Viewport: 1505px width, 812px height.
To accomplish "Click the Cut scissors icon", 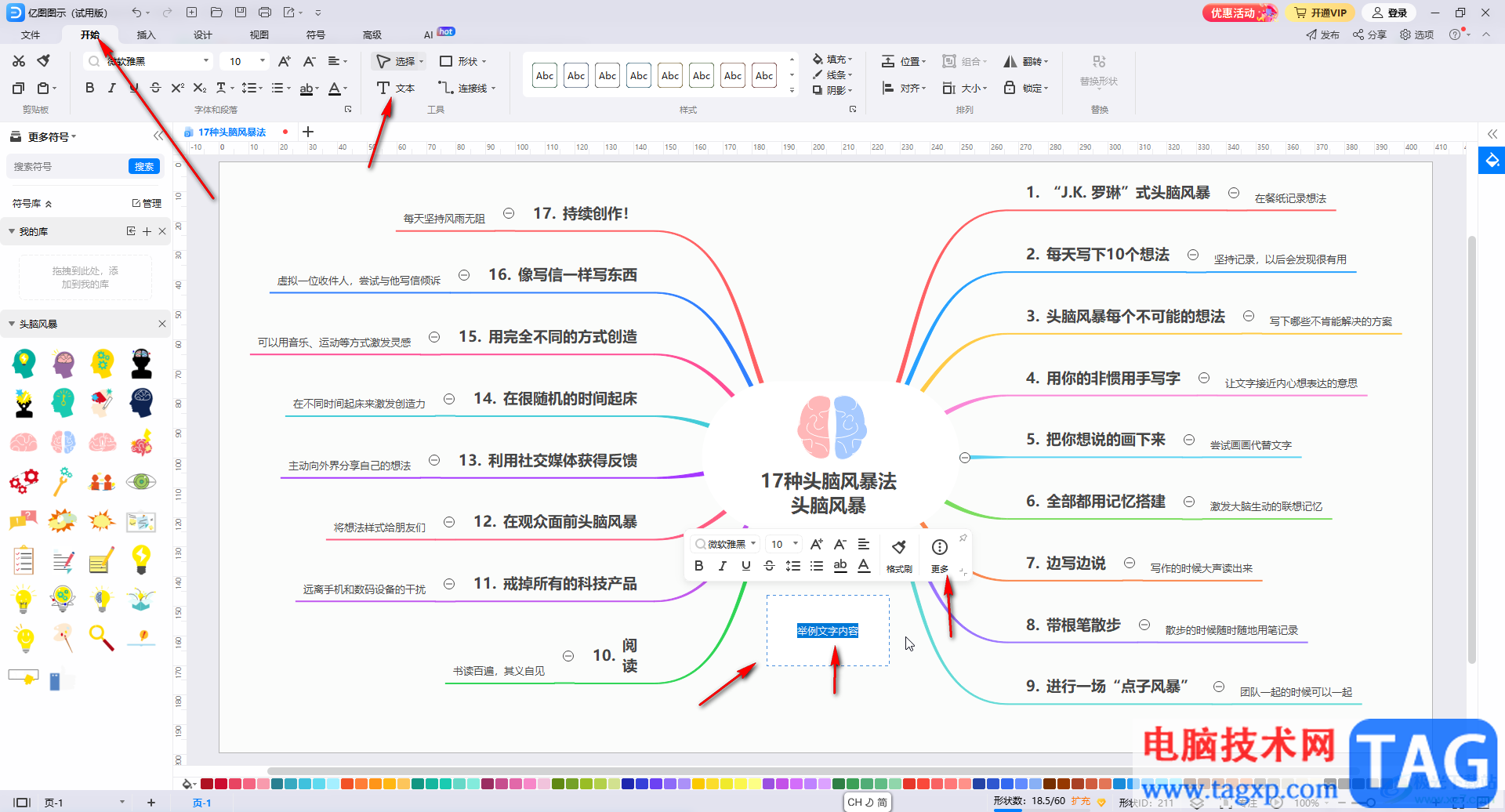I will tap(19, 61).
